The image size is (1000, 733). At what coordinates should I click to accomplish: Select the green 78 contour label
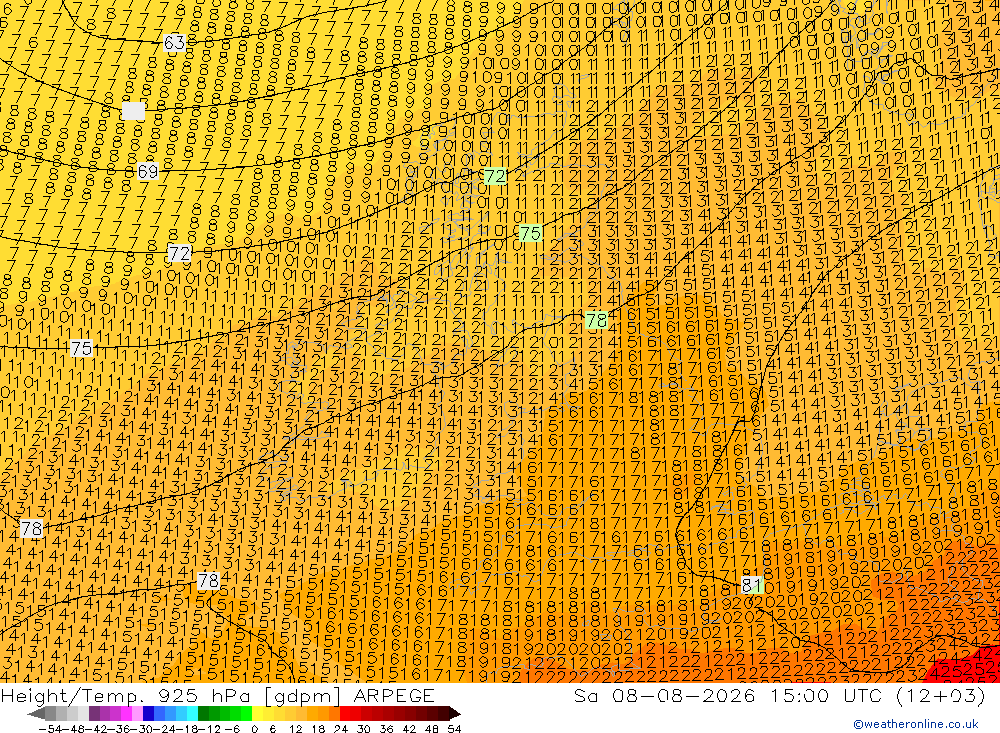596,320
